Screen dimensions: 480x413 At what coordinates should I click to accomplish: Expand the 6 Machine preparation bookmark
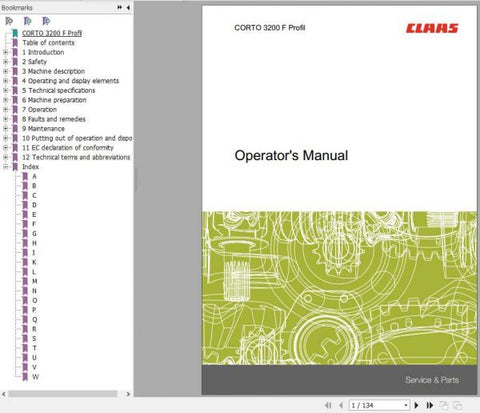pyautogui.click(x=5, y=100)
